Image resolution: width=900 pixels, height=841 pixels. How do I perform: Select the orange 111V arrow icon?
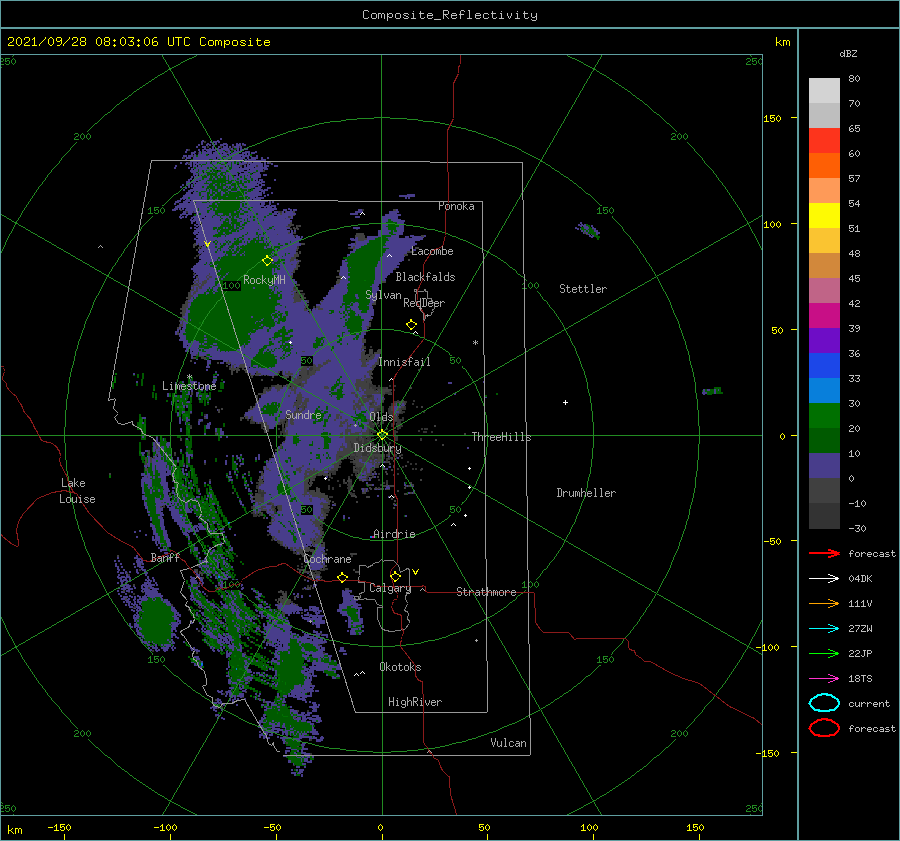[x=824, y=603]
